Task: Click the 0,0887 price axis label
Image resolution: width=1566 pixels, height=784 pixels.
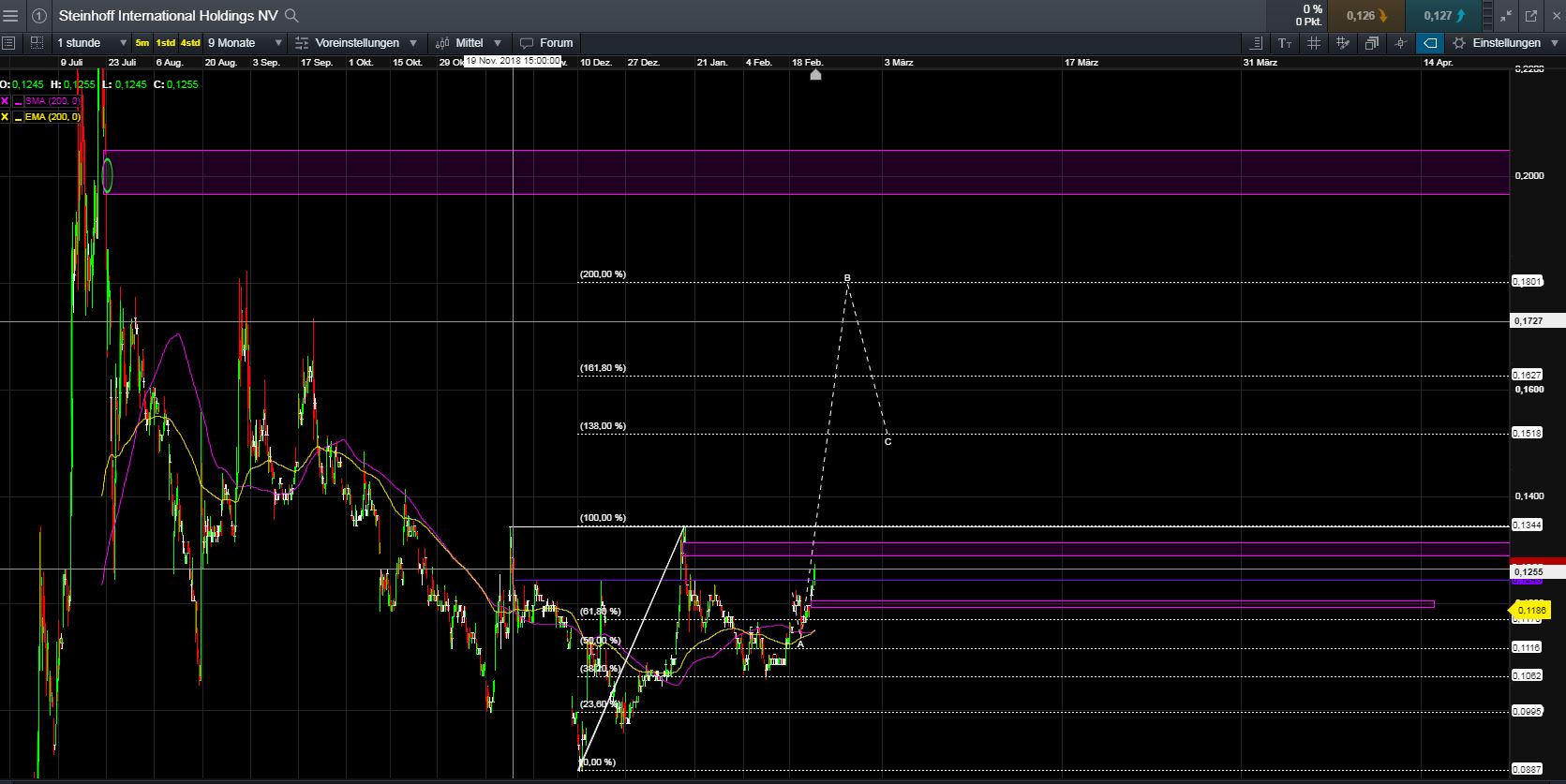Action: point(1527,769)
